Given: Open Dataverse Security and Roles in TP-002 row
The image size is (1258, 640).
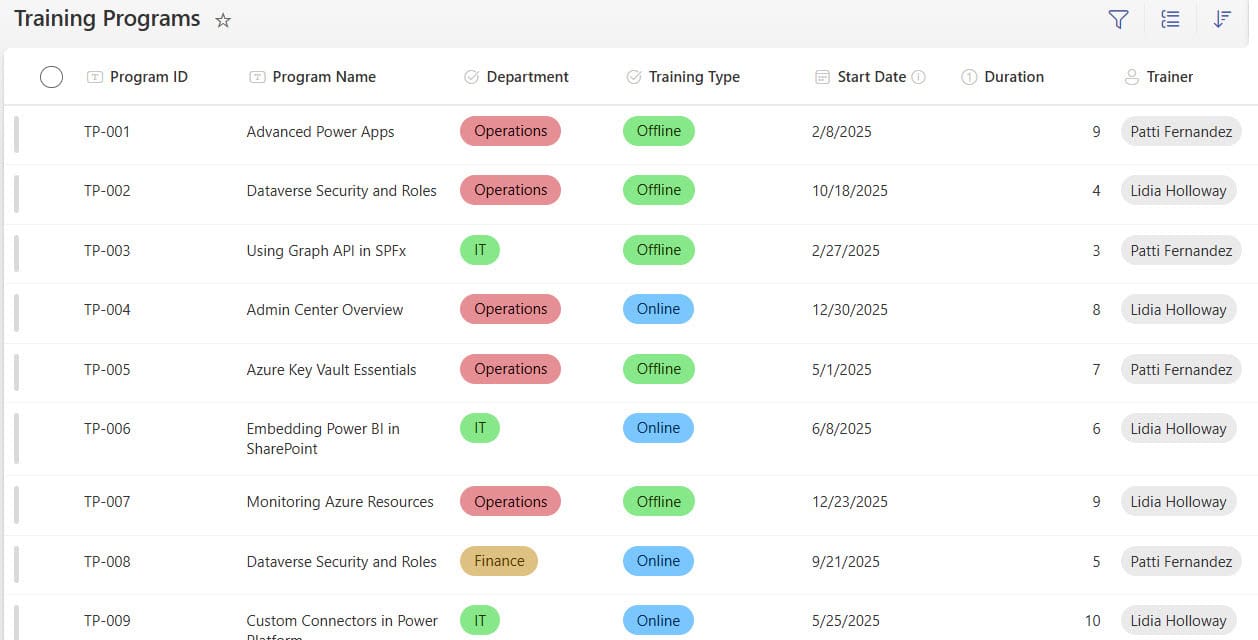Looking at the screenshot, I should coord(341,191).
